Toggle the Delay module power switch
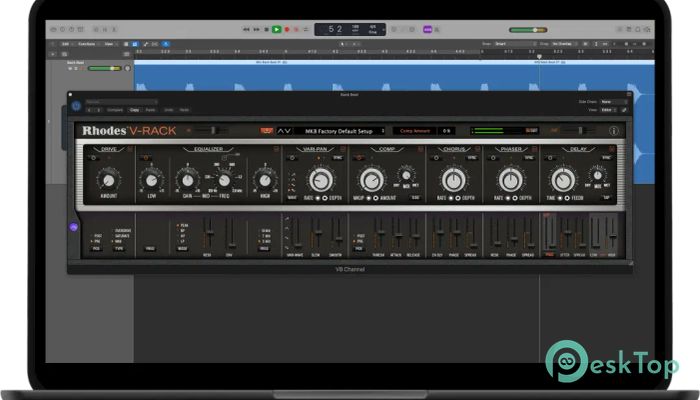The width and height of the screenshot is (700, 400). 550,158
